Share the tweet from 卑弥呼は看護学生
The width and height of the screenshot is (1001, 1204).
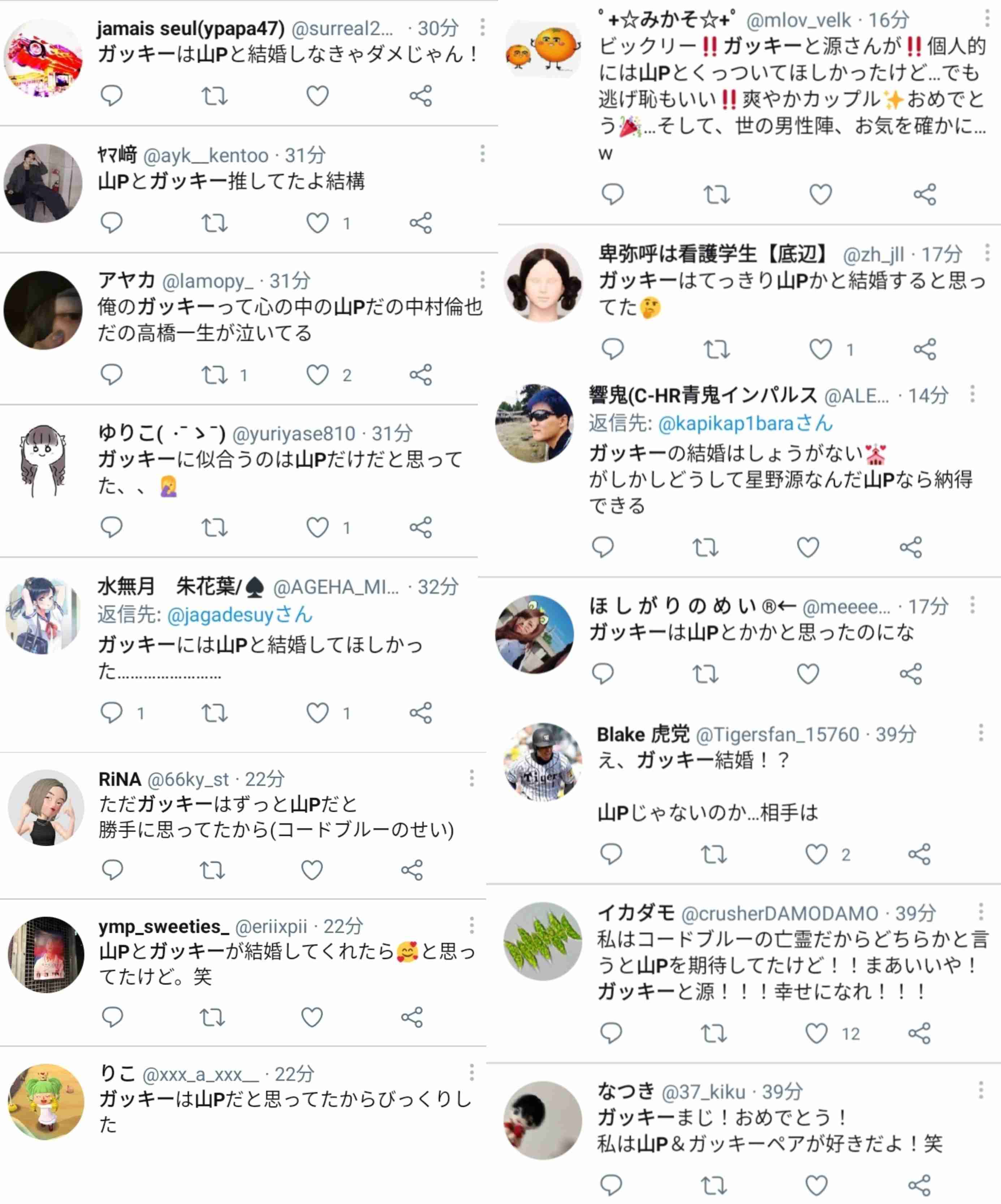click(x=925, y=349)
